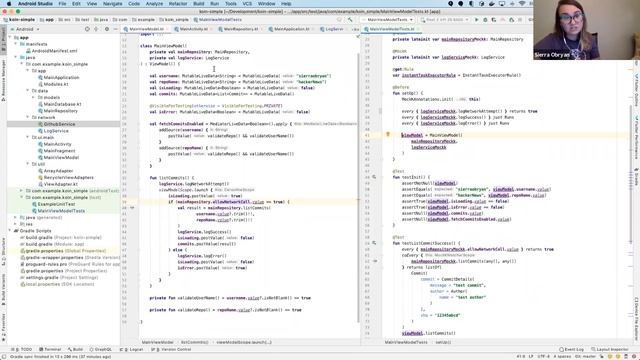Select MainDatabase.kt in project tree
This screenshot has width=640, height=360.
pos(62,104)
